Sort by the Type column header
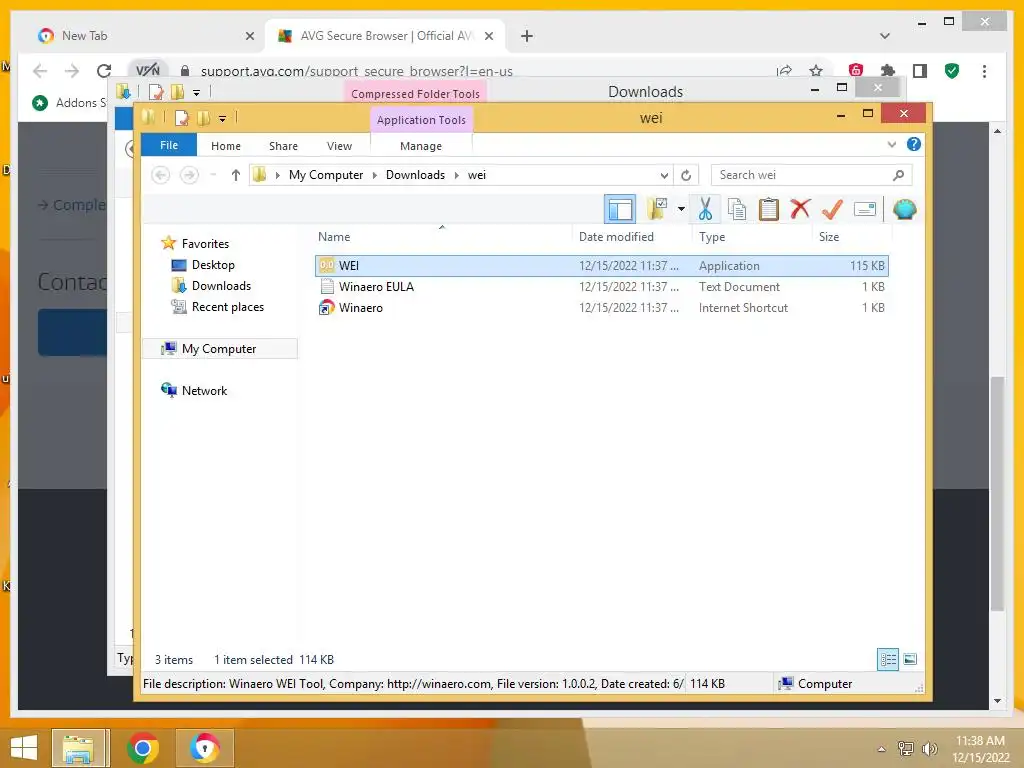Image resolution: width=1024 pixels, height=768 pixels. pos(752,237)
